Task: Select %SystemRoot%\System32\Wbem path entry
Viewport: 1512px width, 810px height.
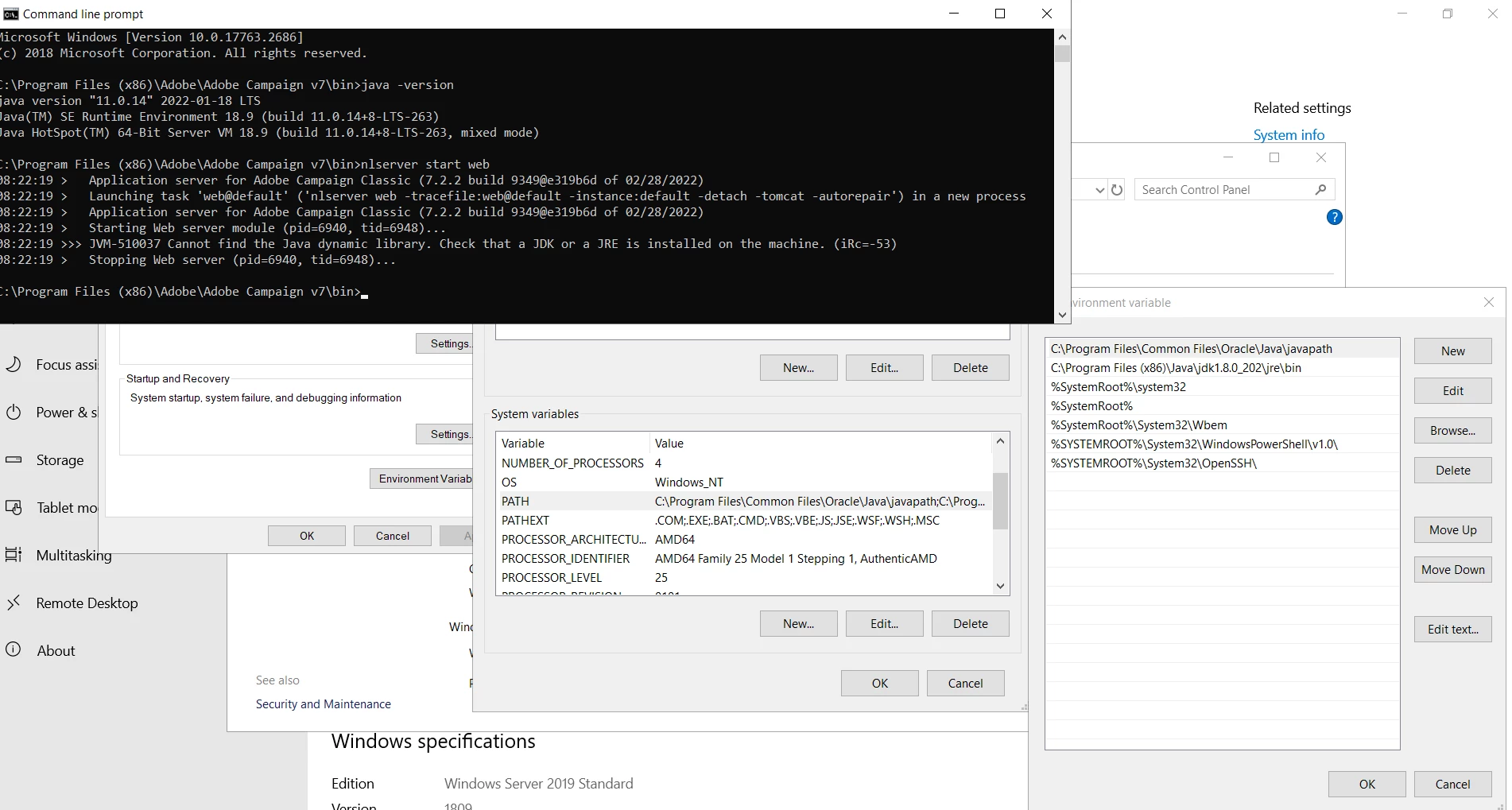Action: [1222, 424]
